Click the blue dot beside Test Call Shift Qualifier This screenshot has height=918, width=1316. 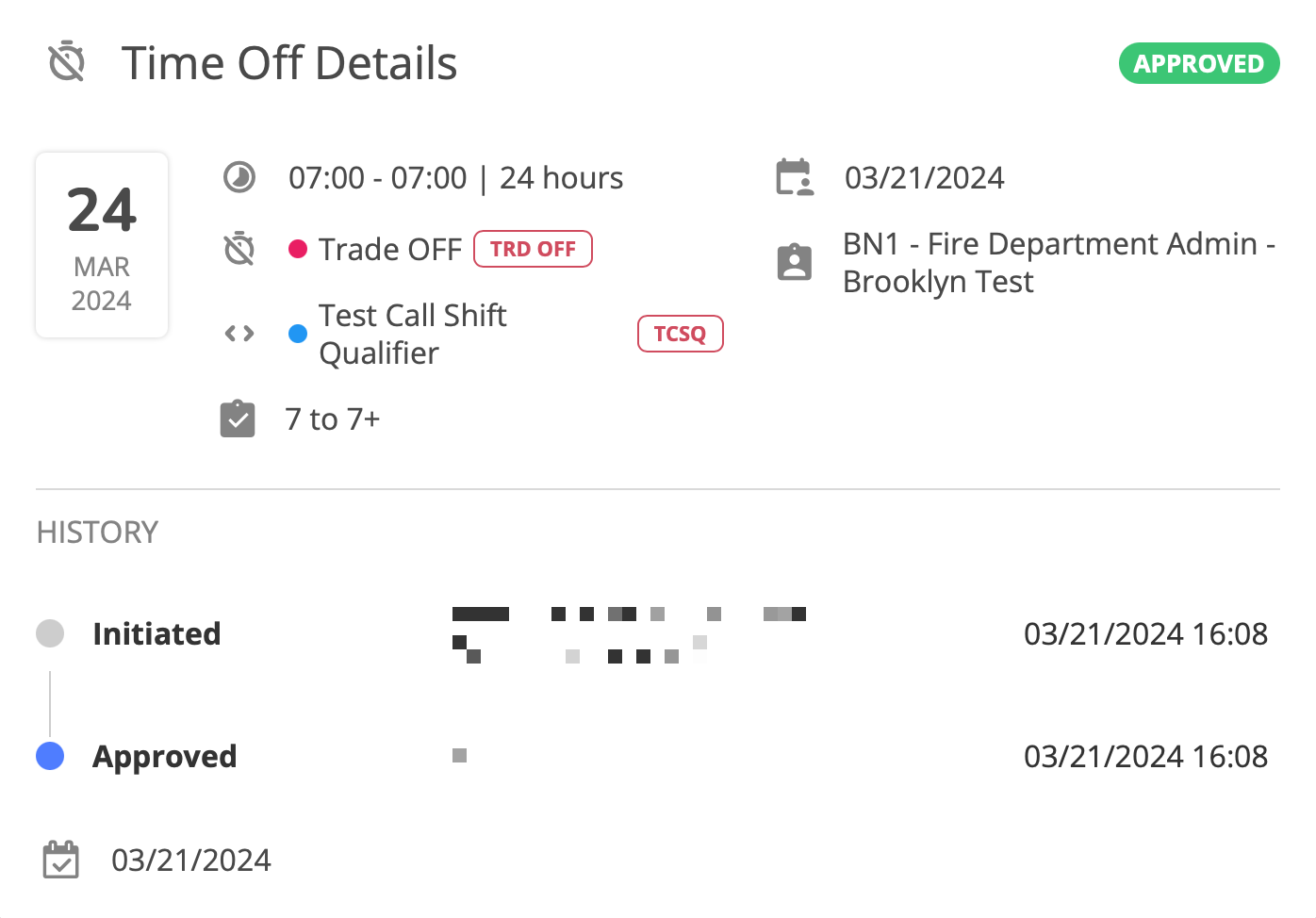pyautogui.click(x=298, y=334)
